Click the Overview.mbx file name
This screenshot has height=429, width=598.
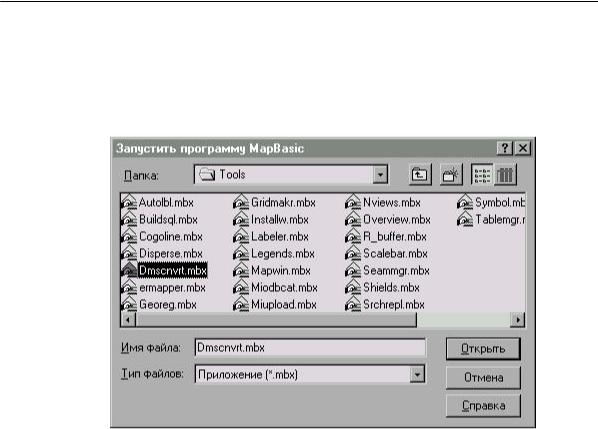(397, 220)
